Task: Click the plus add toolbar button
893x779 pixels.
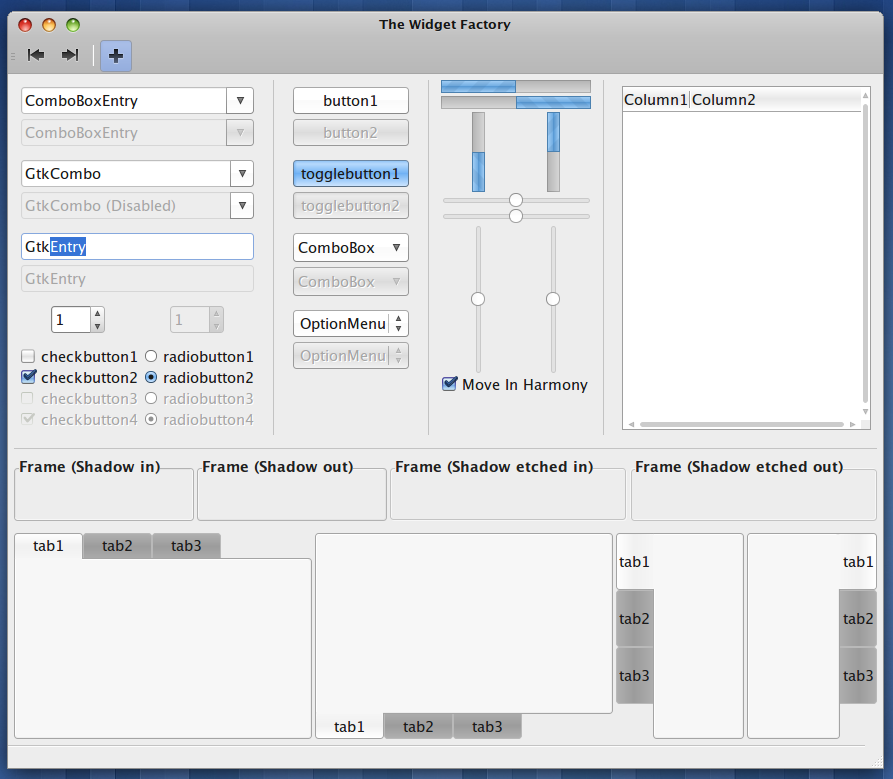Action: click(x=116, y=56)
